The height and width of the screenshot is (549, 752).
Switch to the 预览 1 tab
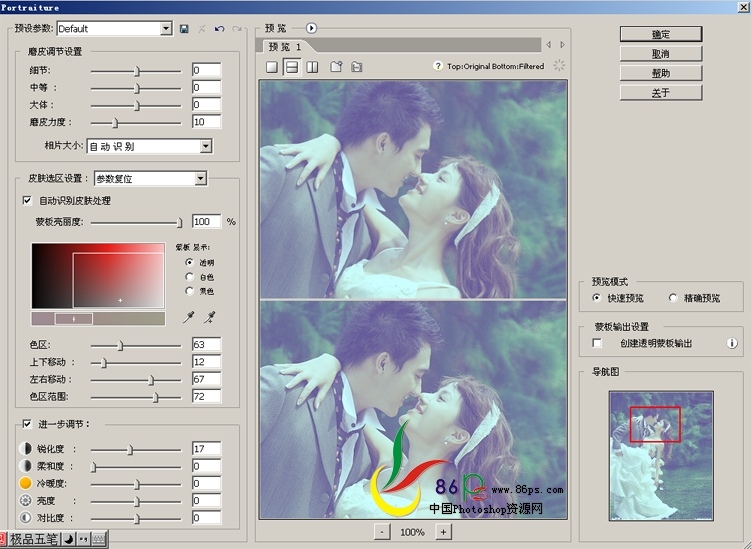[285, 47]
